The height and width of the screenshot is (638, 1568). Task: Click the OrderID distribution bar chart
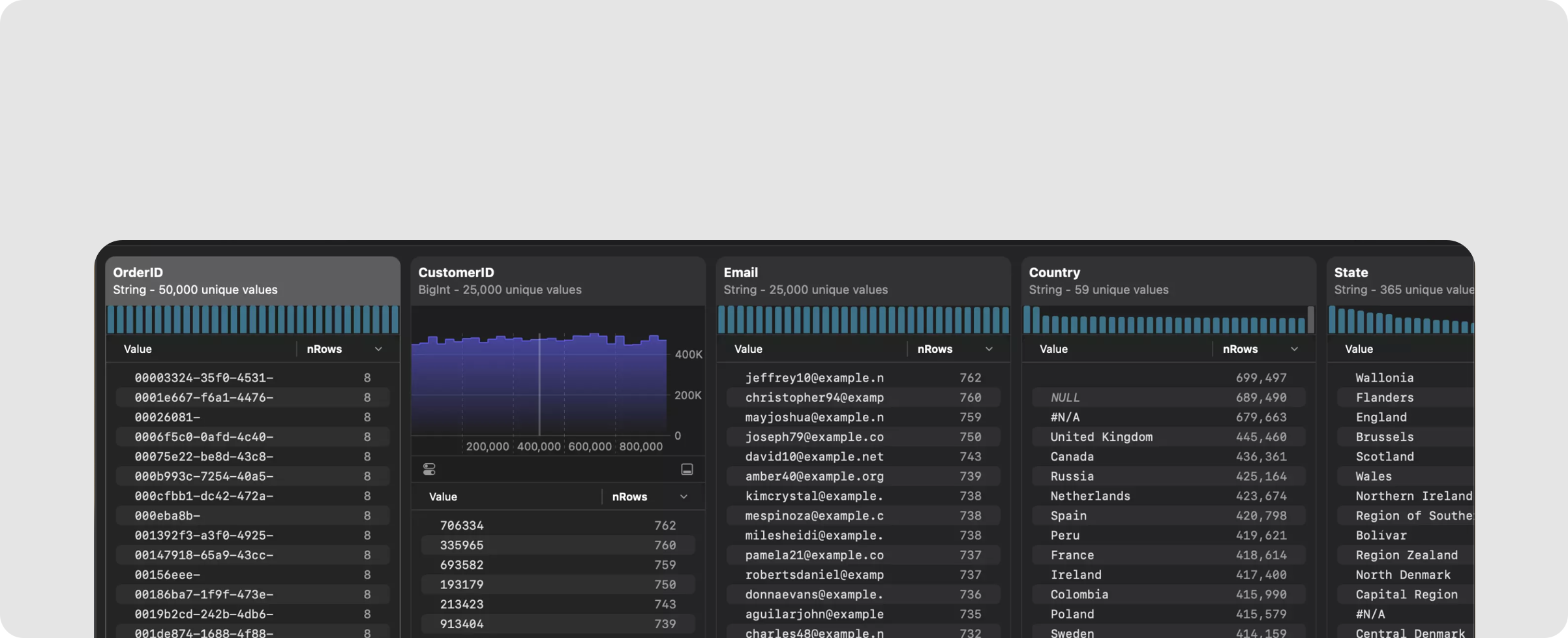(252, 320)
